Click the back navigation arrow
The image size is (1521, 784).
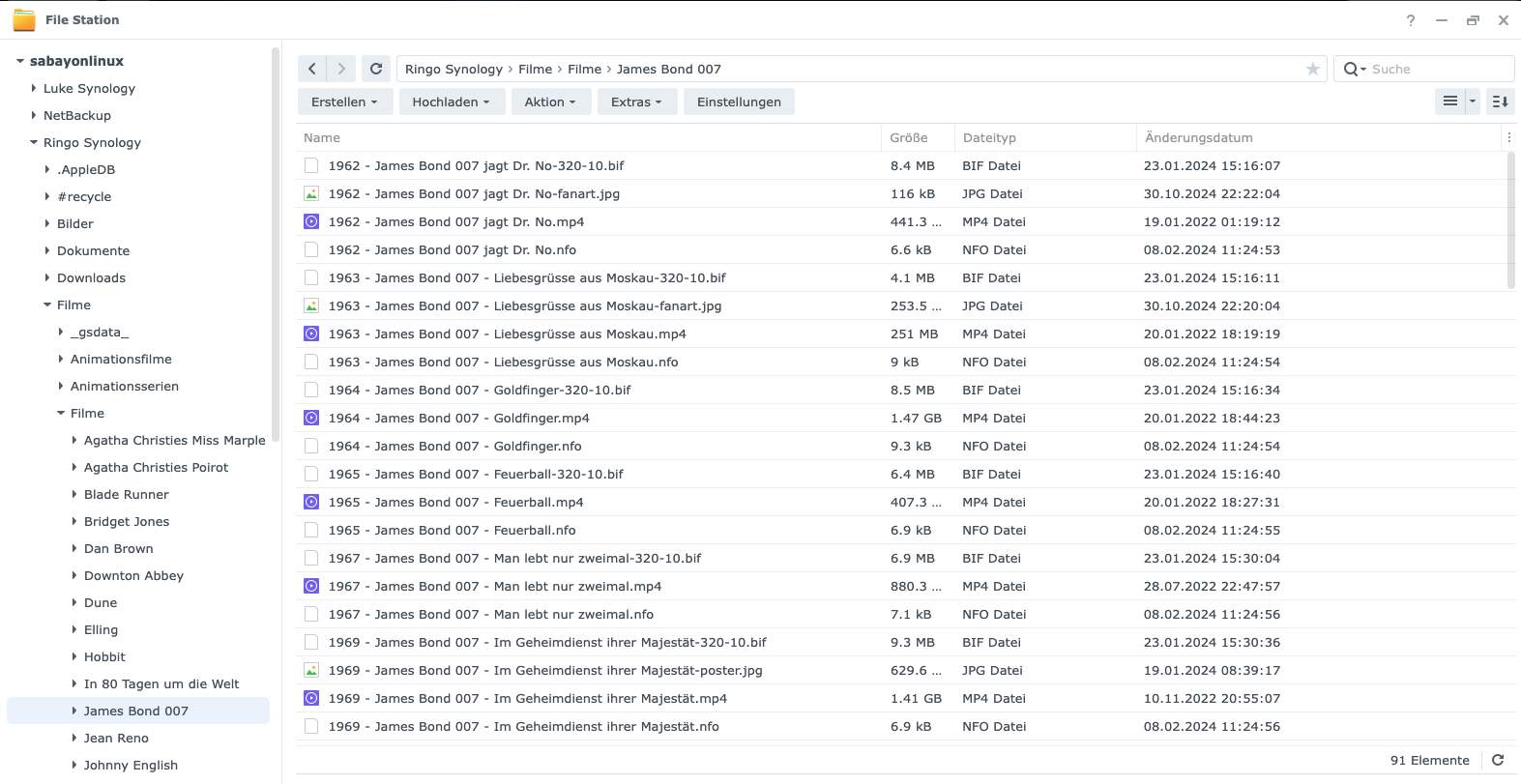click(311, 69)
